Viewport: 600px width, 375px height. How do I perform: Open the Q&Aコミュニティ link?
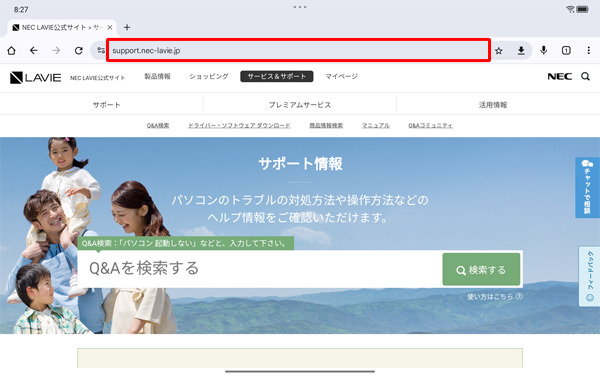(430, 126)
